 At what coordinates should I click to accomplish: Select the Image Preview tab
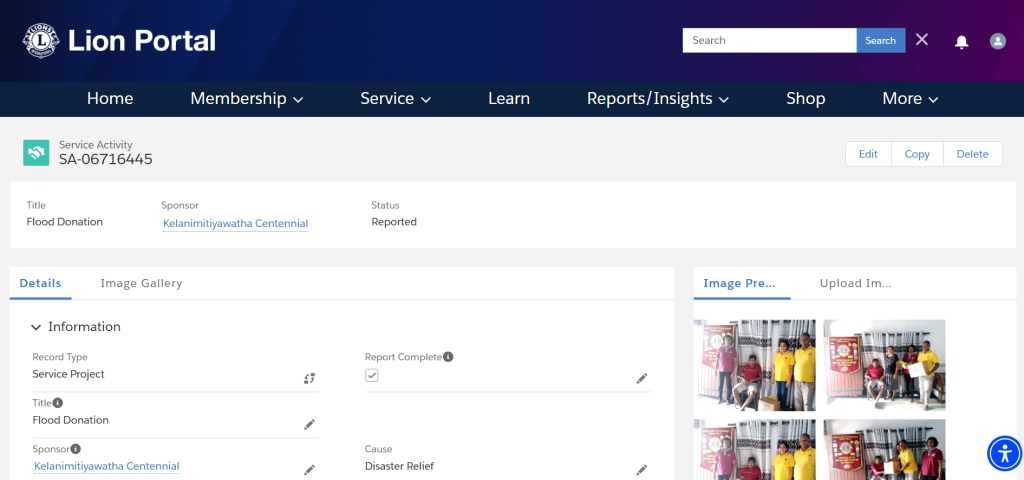[x=739, y=283]
